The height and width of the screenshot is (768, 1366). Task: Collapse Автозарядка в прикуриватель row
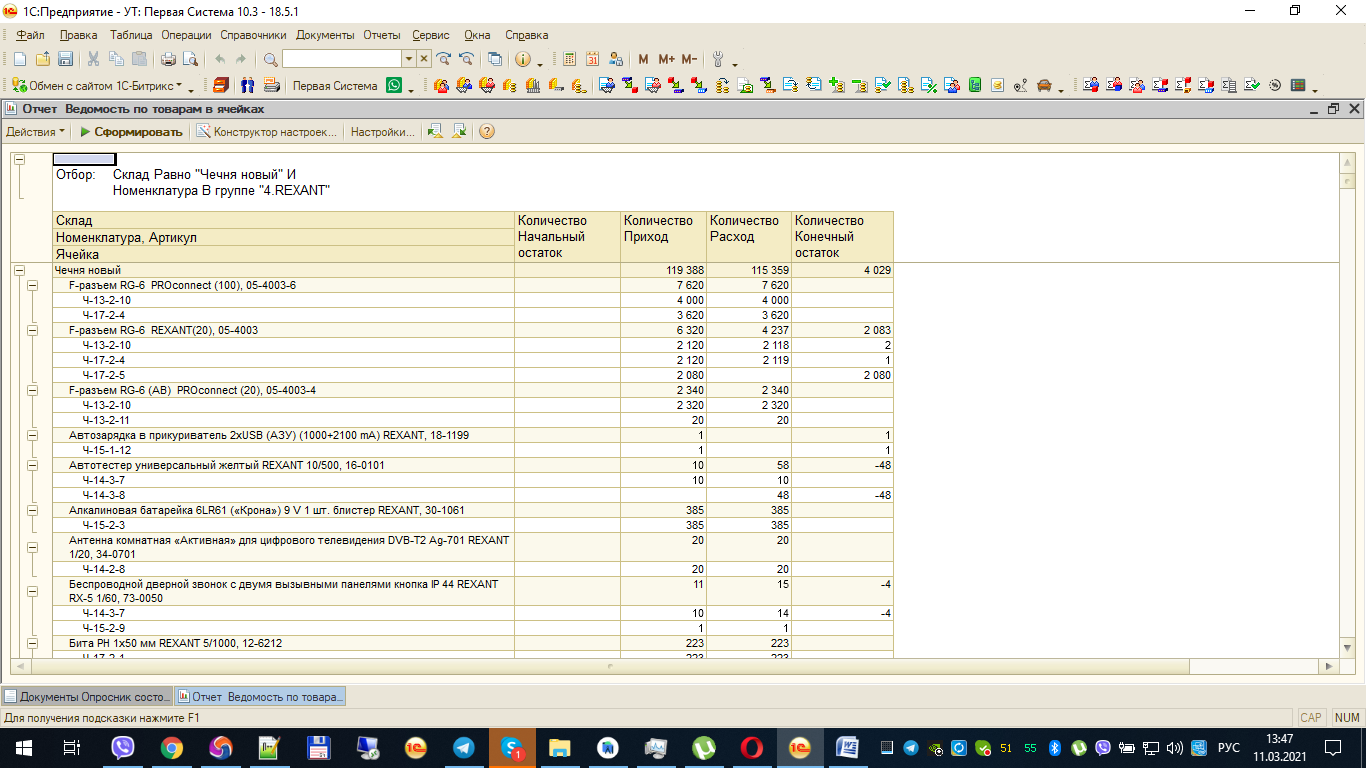tap(32, 435)
